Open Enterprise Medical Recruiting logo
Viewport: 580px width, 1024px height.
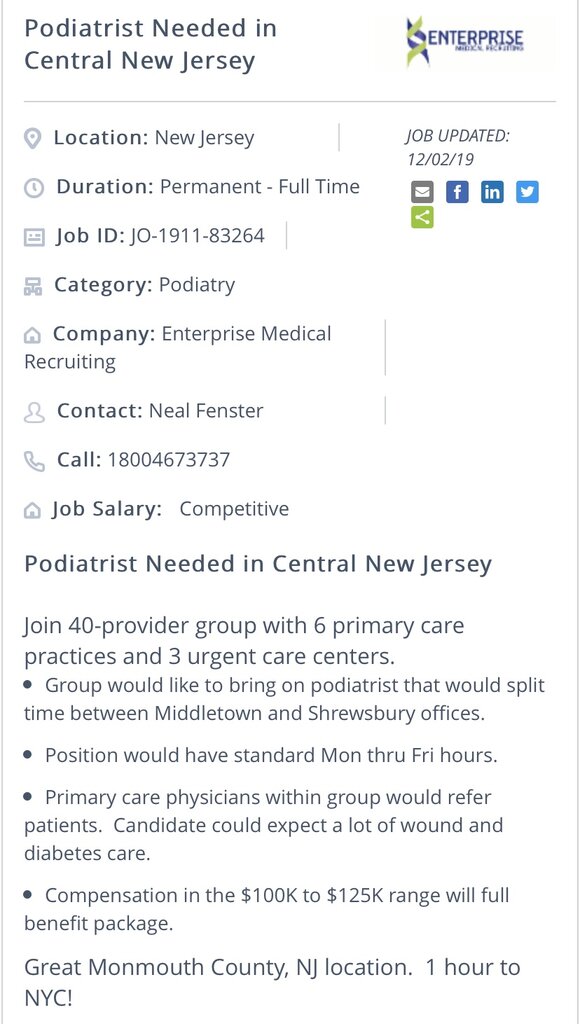tap(464, 41)
